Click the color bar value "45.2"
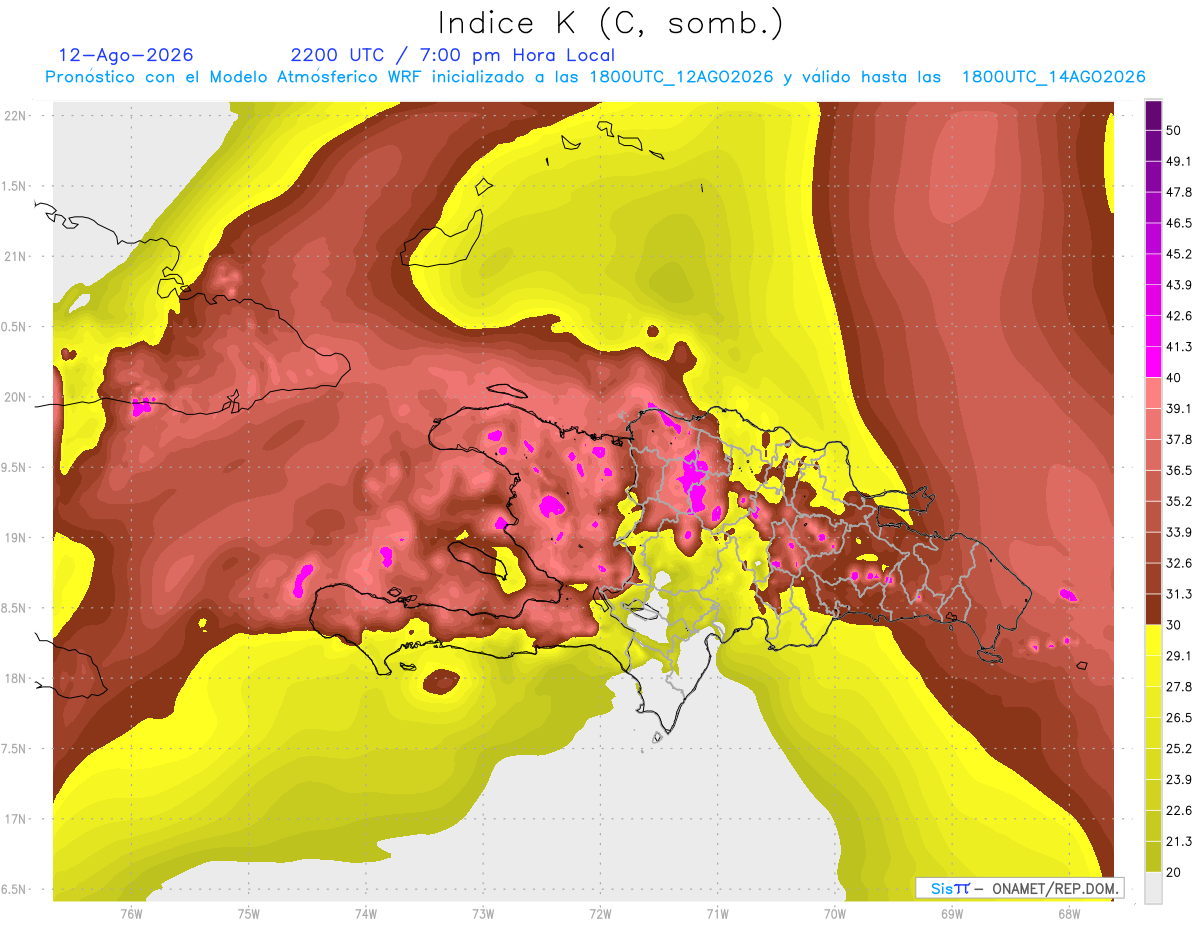The image size is (1200, 927). pyautogui.click(x=1179, y=254)
